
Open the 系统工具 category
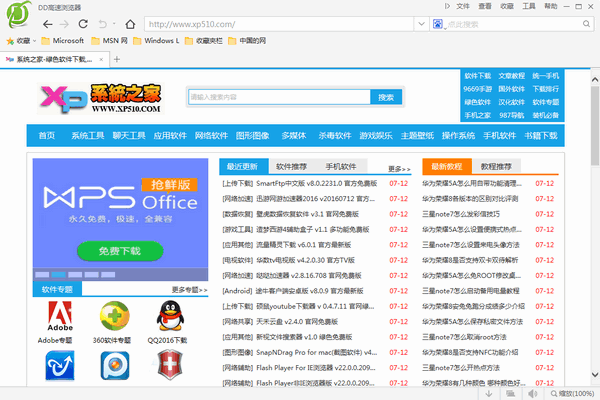coord(88,136)
